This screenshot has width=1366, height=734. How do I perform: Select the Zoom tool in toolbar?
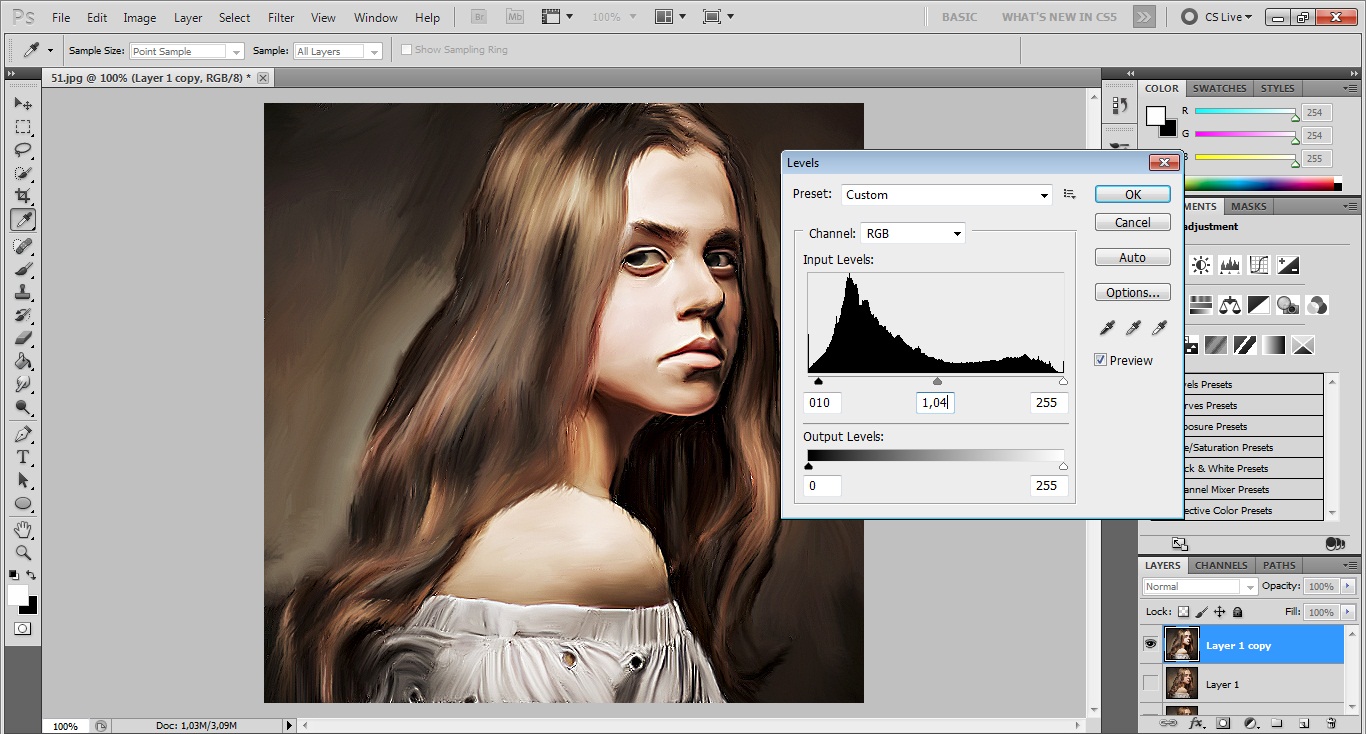pos(23,552)
